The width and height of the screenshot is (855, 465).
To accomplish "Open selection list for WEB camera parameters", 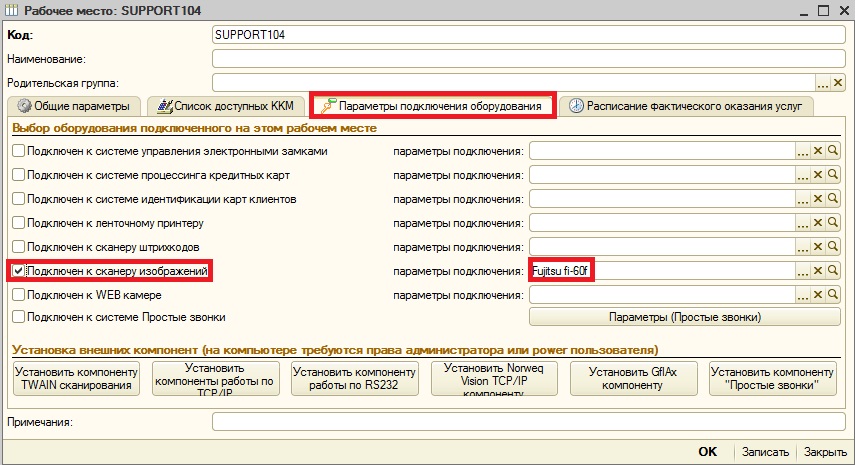I will 803,295.
